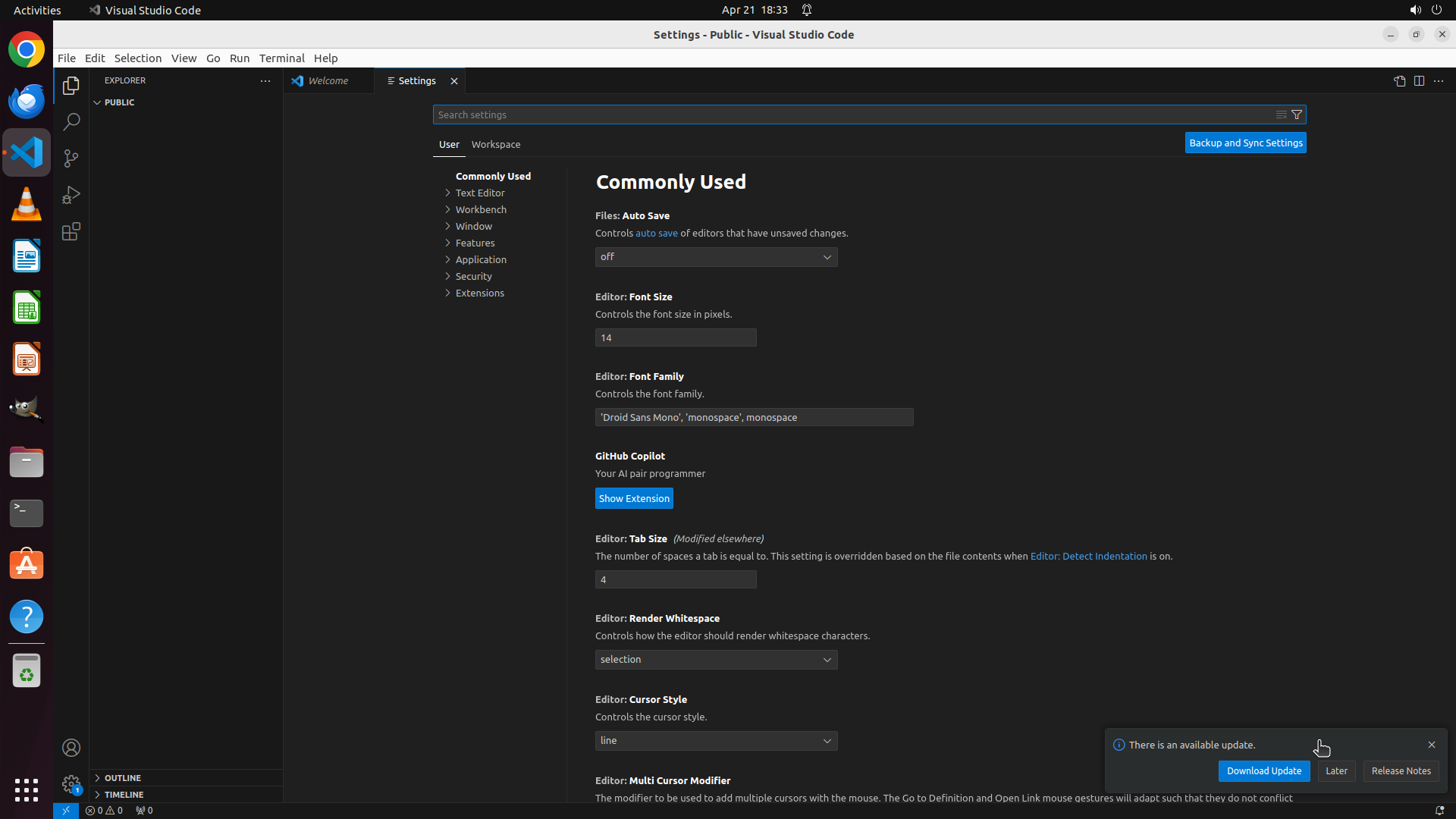This screenshot has height=819, width=1456.
Task: Open the Search view in activity bar
Action: point(71,121)
